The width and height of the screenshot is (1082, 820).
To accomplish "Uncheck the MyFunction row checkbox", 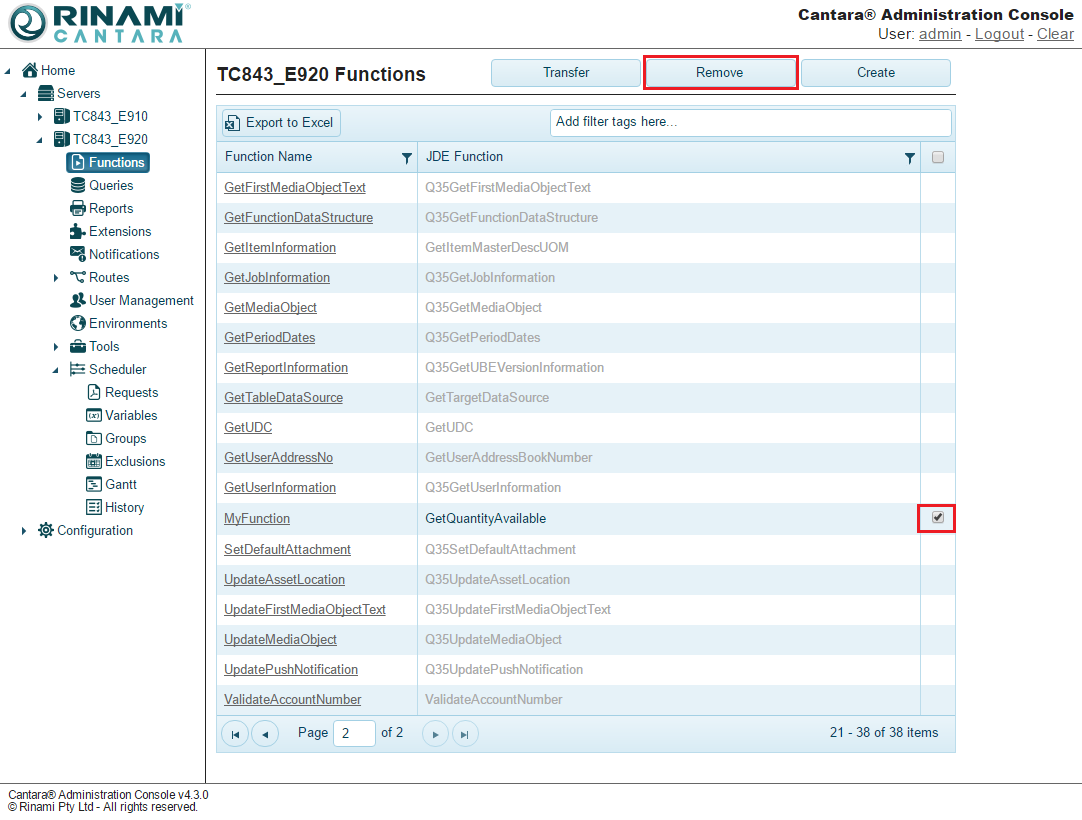I will 937,518.
